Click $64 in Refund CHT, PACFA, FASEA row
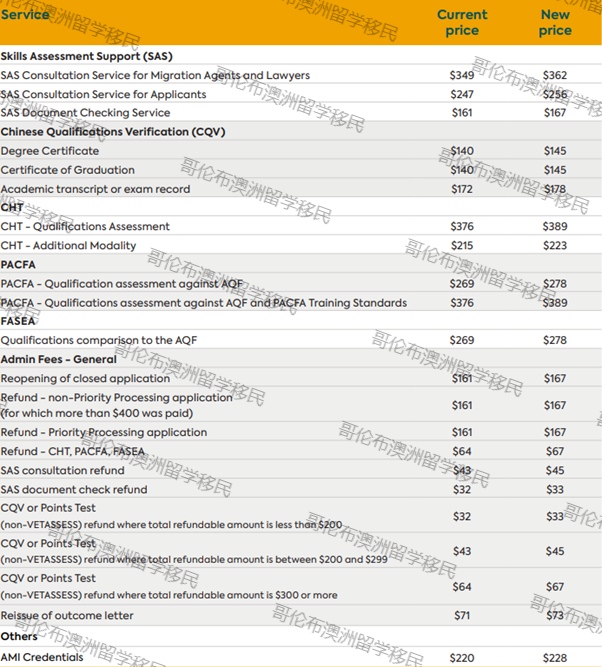The image size is (602, 667). coord(462,451)
